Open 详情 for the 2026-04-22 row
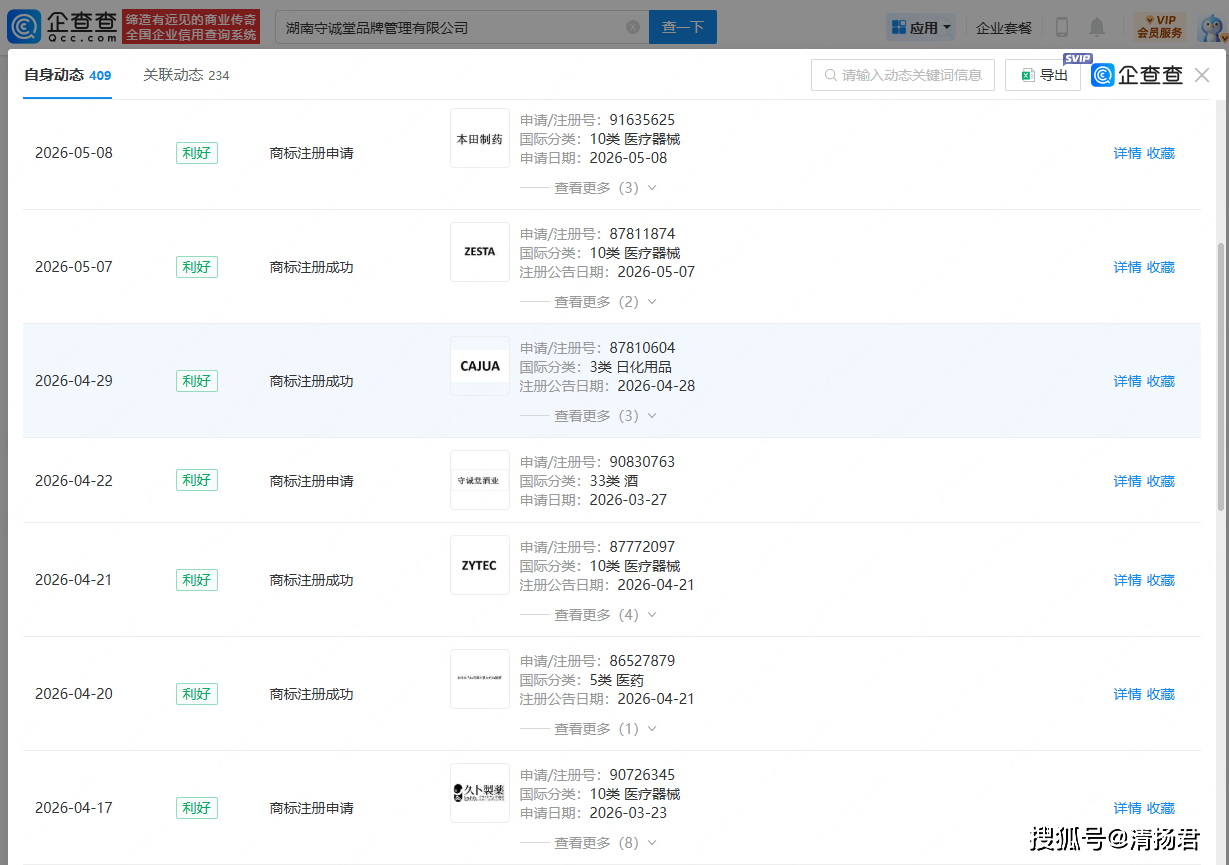Viewport: 1229px width, 865px height. coord(1127,481)
